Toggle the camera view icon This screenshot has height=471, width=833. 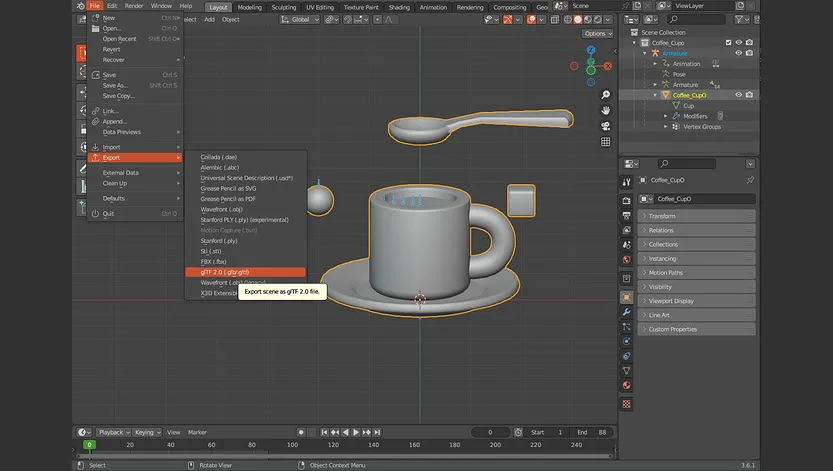(605, 126)
